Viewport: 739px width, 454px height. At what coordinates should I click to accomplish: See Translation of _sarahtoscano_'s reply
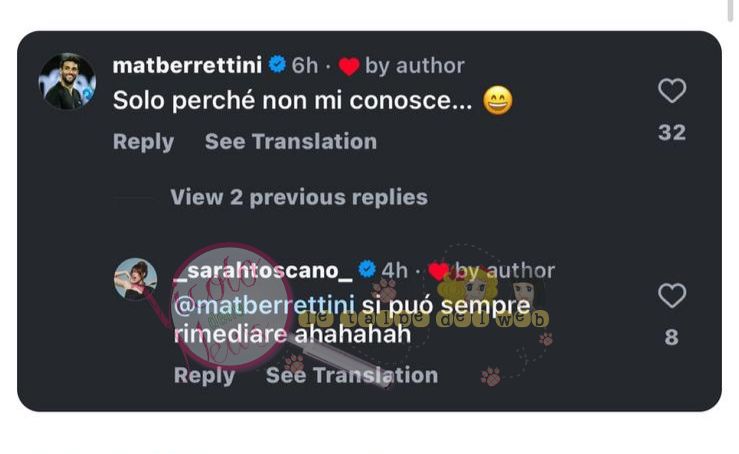click(352, 375)
